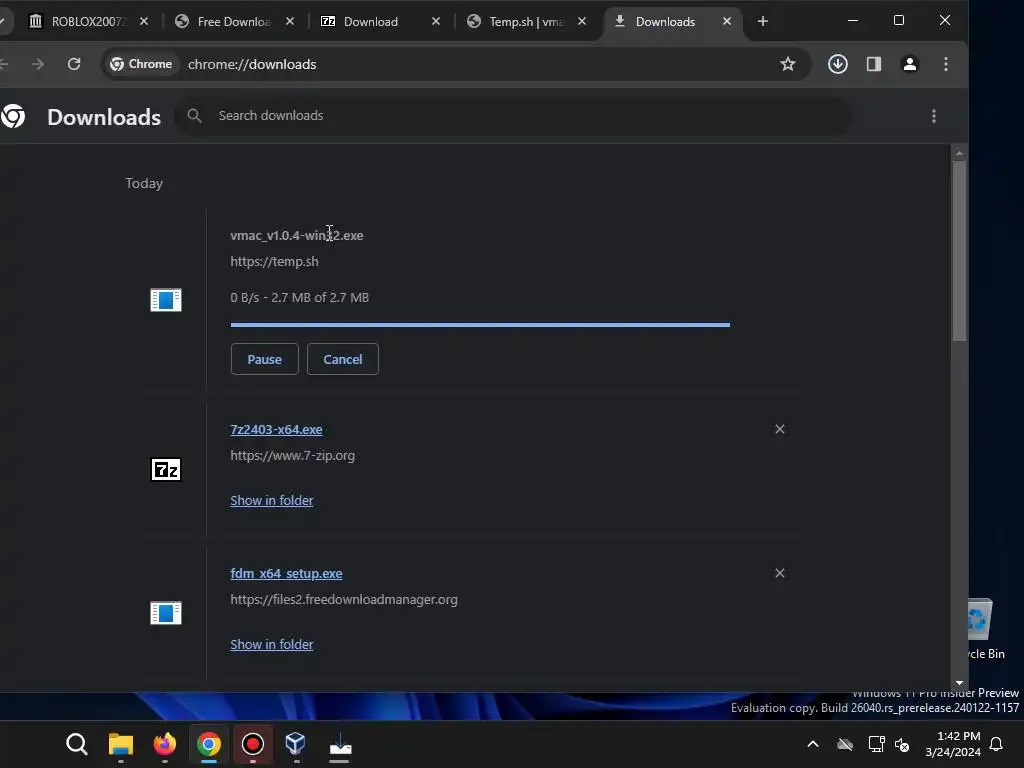Open the notifications bell
Image resolution: width=1024 pixels, height=768 pixels.
(x=997, y=744)
